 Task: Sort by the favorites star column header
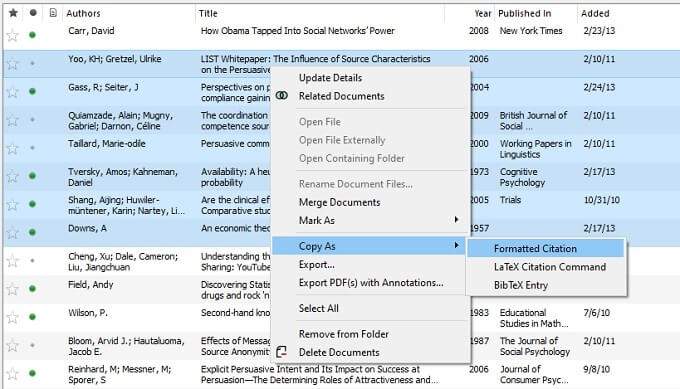click(x=13, y=13)
